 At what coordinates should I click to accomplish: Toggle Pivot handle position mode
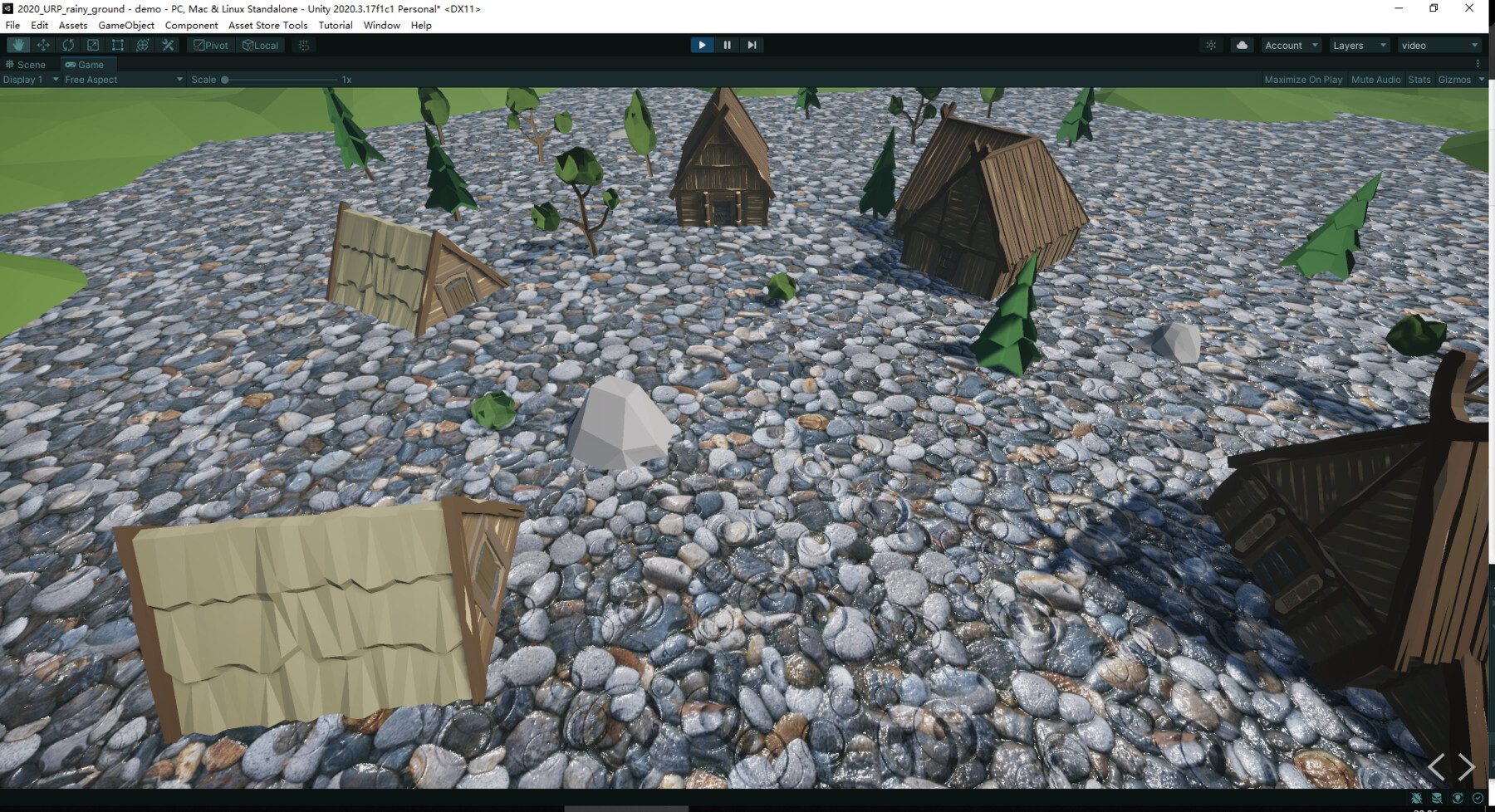coord(210,45)
